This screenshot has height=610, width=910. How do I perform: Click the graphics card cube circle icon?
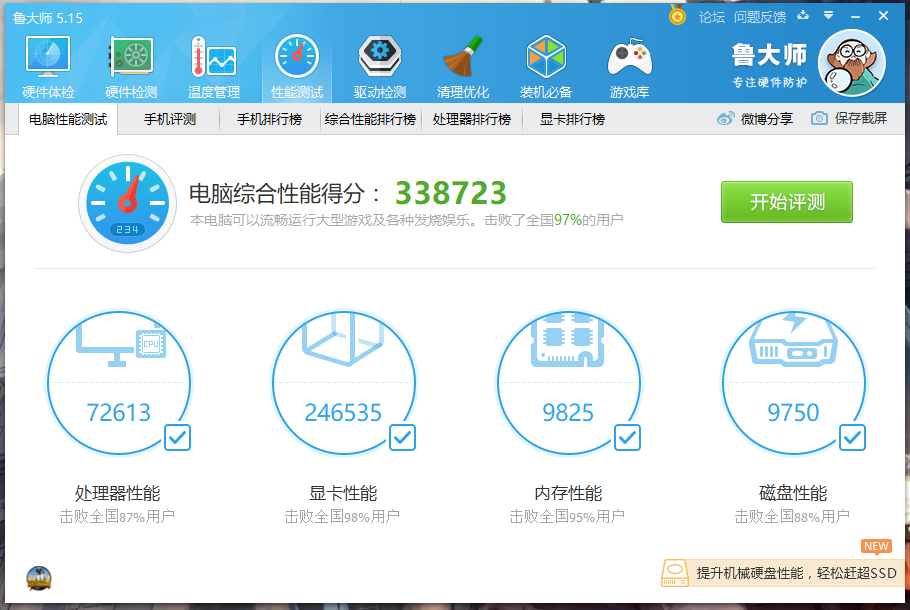[344, 340]
